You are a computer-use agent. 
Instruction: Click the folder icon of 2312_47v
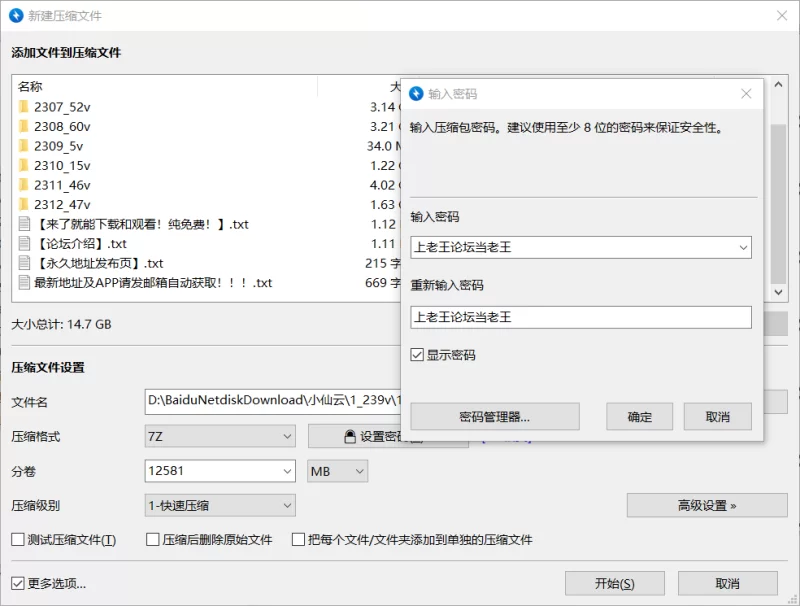tap(23, 205)
